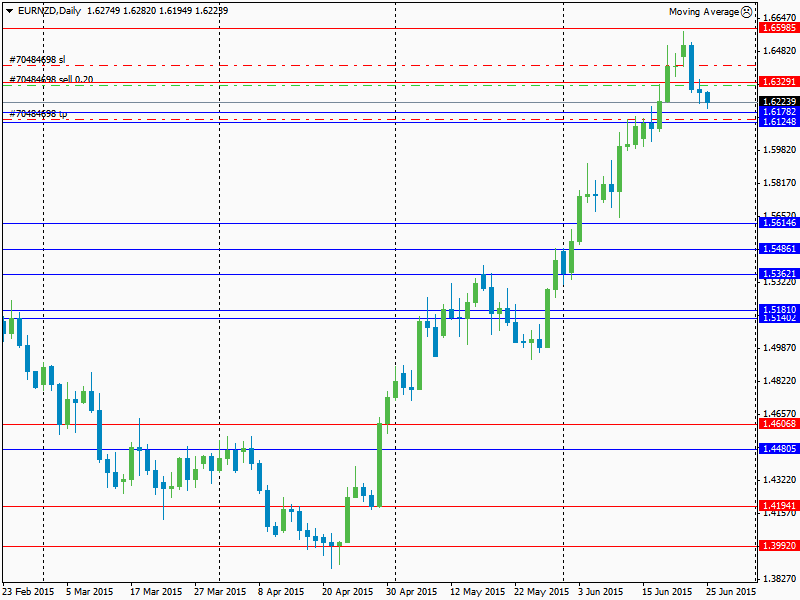Image resolution: width=800 pixels, height=600 pixels.
Task: Click the 12 May 2015 date label
Action: click(x=477, y=592)
